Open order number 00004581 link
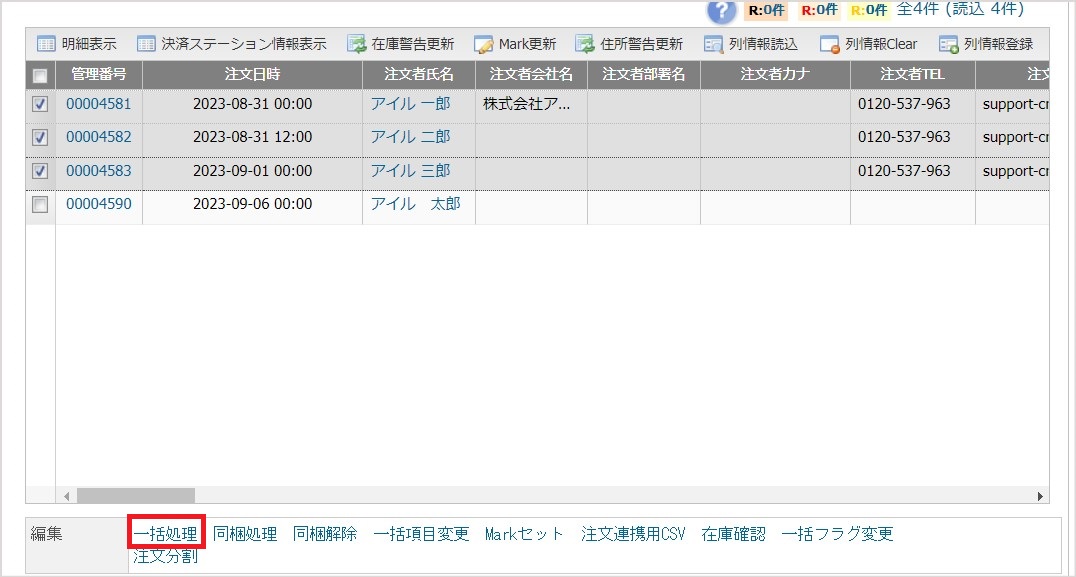This screenshot has width=1076, height=577. click(x=99, y=104)
